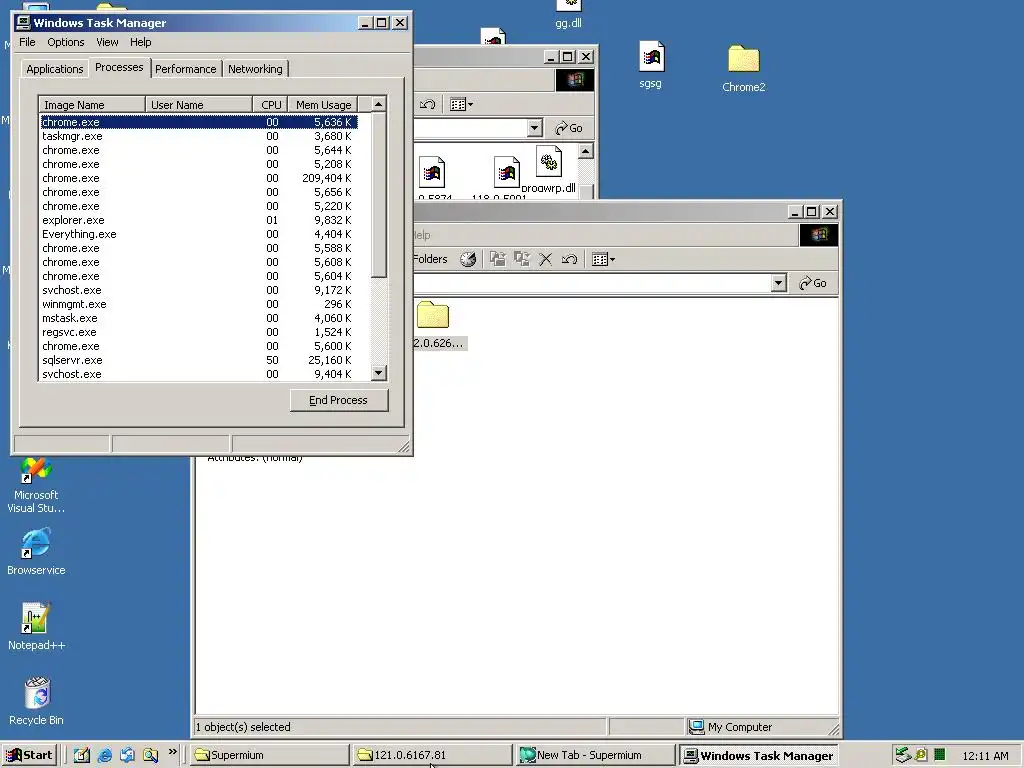The image size is (1024, 768).
Task: Click the End Process button
Action: pyautogui.click(x=339, y=400)
